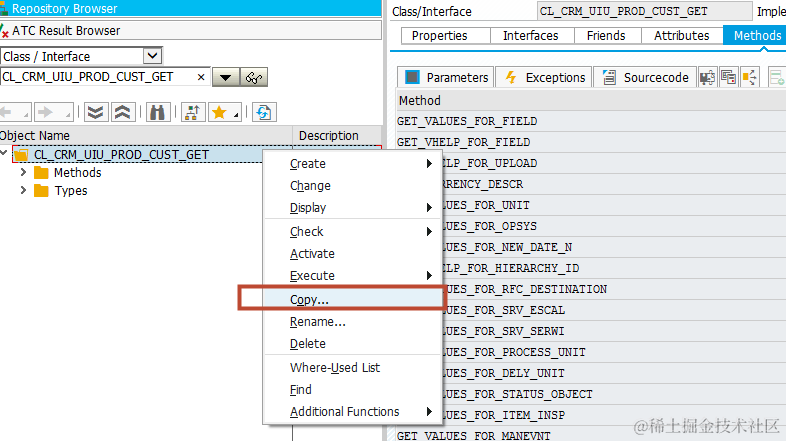This screenshot has height=441, width=786.
Task: Click the Display glasses icon button
Action: point(254,78)
